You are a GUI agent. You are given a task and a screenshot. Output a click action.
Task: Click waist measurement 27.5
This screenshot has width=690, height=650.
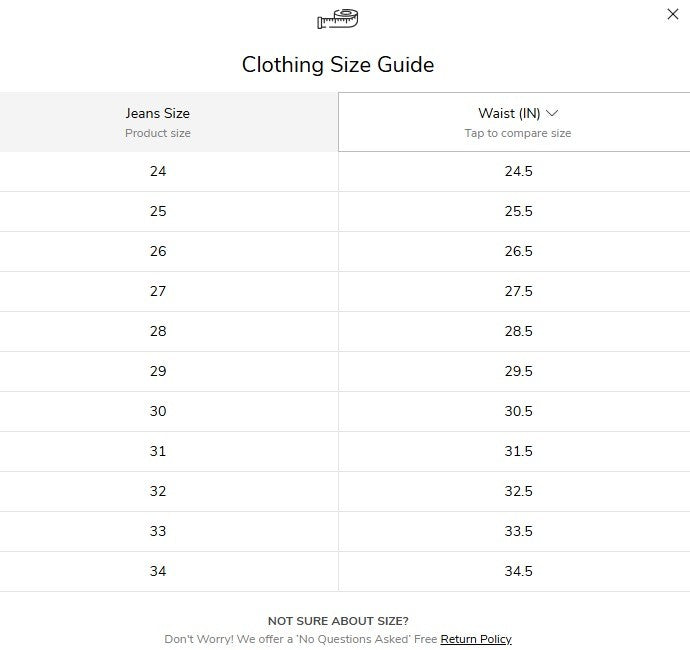tap(518, 291)
